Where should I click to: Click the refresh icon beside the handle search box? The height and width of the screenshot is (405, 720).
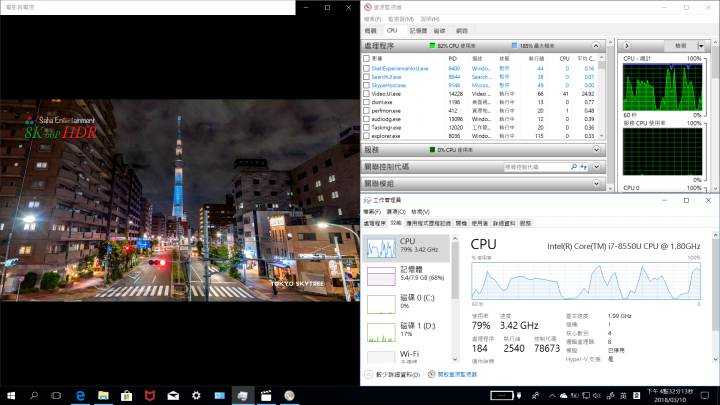[x=583, y=167]
